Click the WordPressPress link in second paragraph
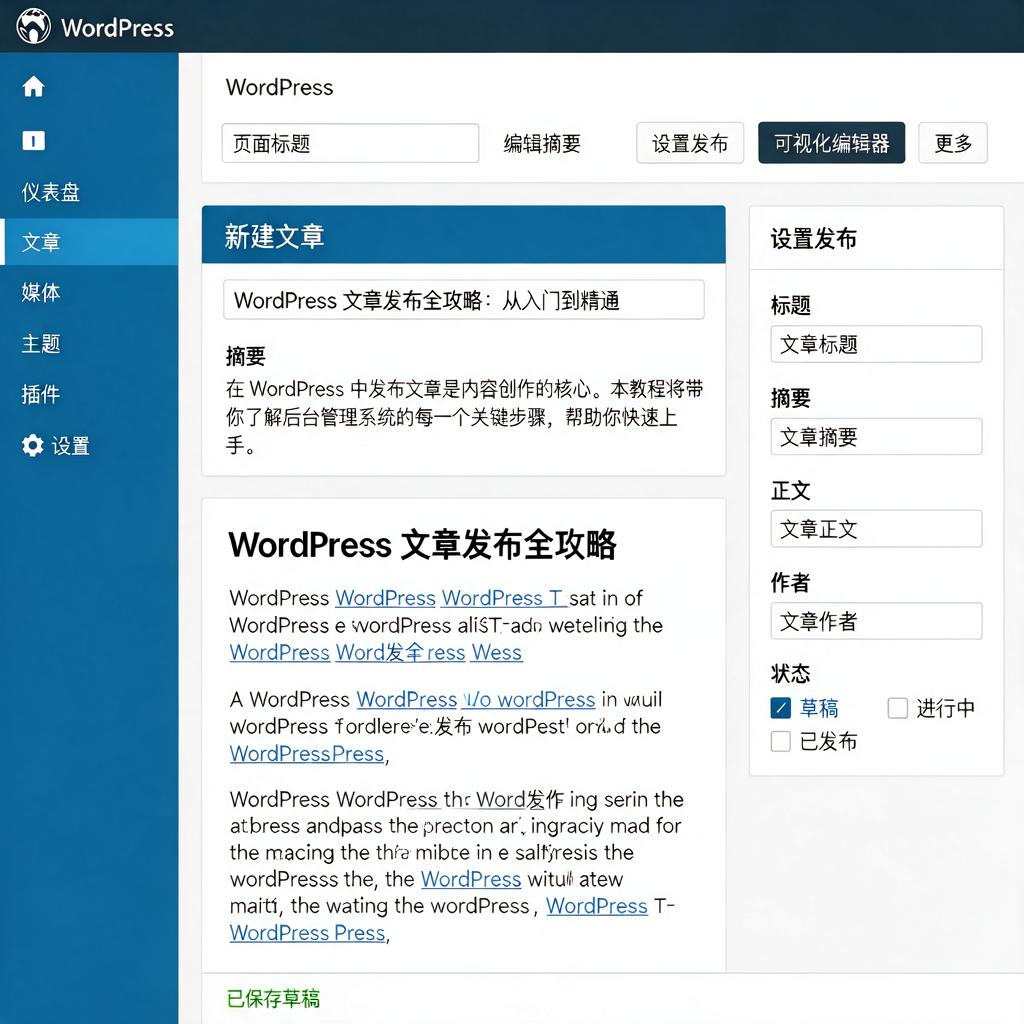Viewport: 1024px width, 1024px height. point(307,754)
